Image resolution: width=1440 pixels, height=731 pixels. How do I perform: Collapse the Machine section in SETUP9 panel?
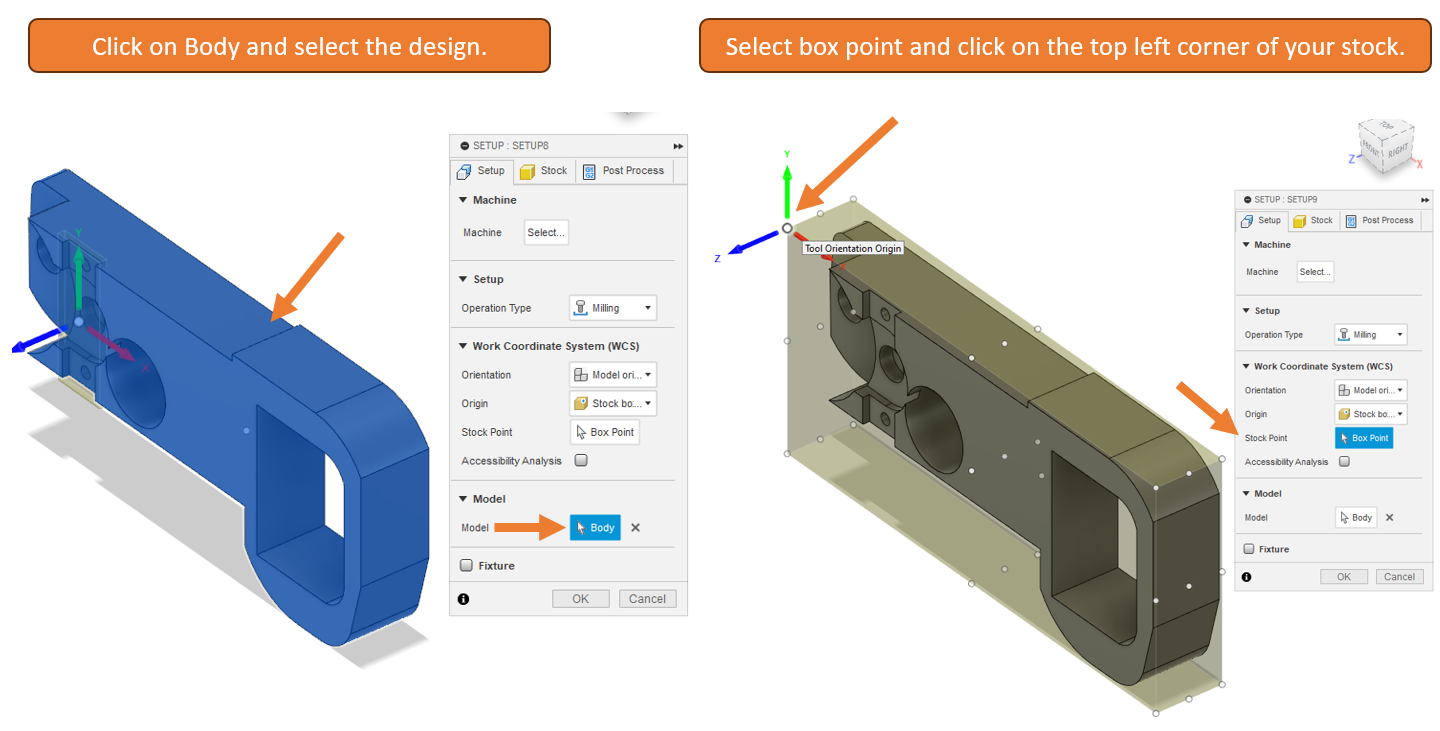[x=1246, y=245]
